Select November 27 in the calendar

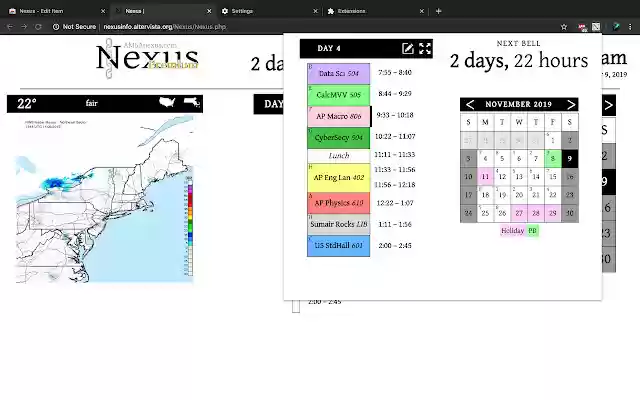[x=519, y=213]
